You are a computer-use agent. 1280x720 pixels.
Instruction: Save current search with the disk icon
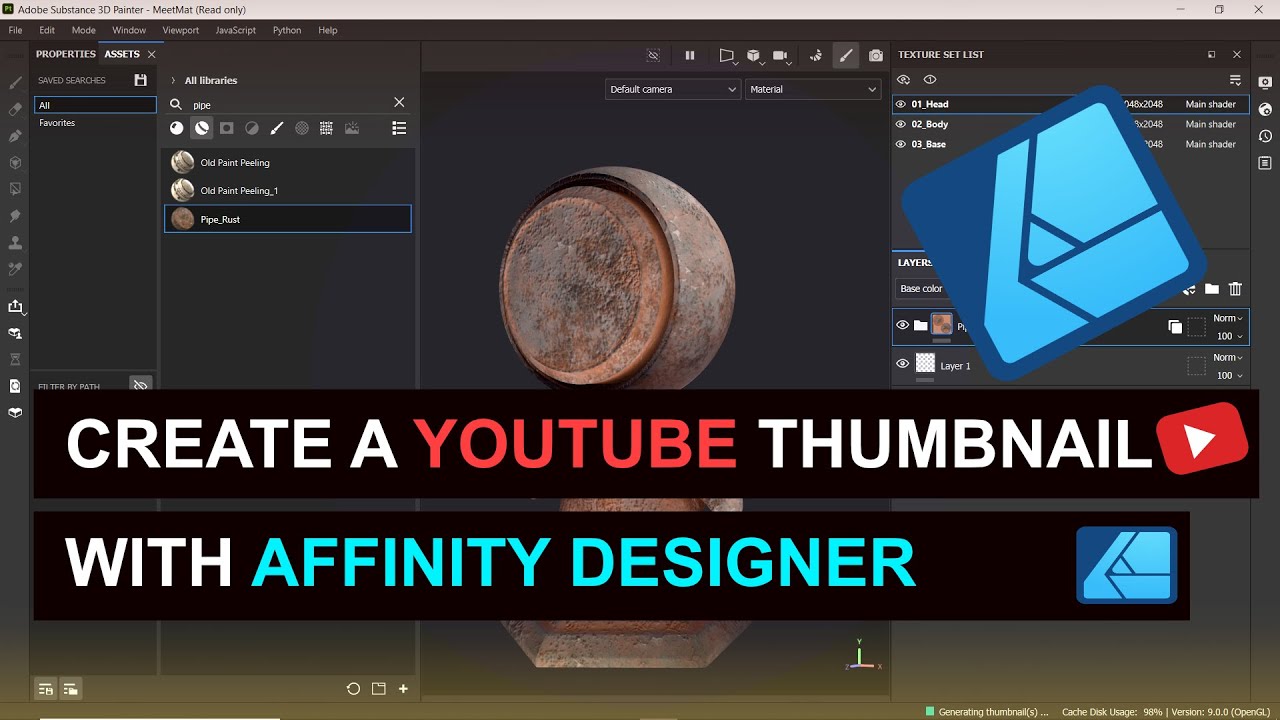tap(140, 80)
